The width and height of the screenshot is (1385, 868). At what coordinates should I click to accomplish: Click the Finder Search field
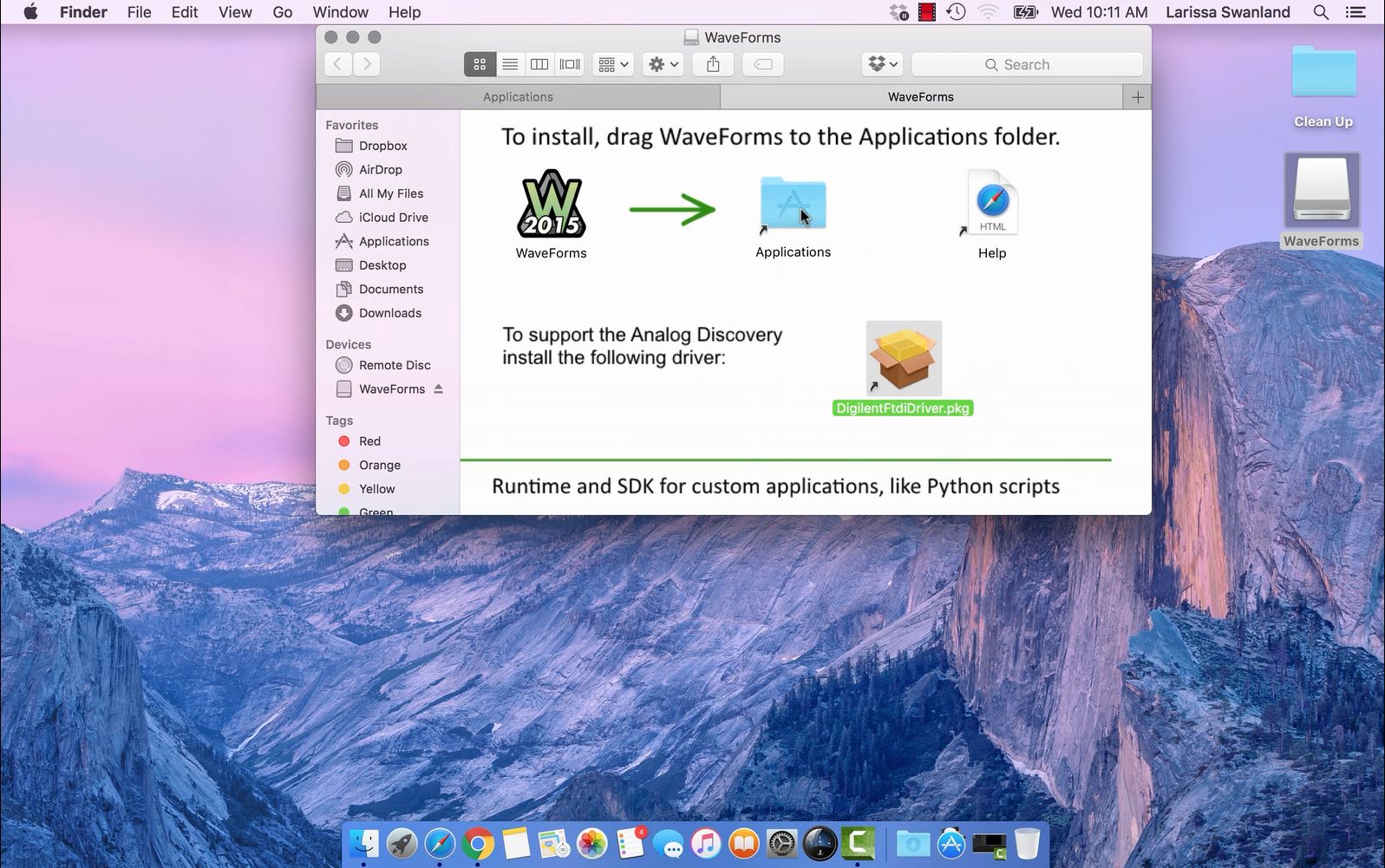point(1027,64)
